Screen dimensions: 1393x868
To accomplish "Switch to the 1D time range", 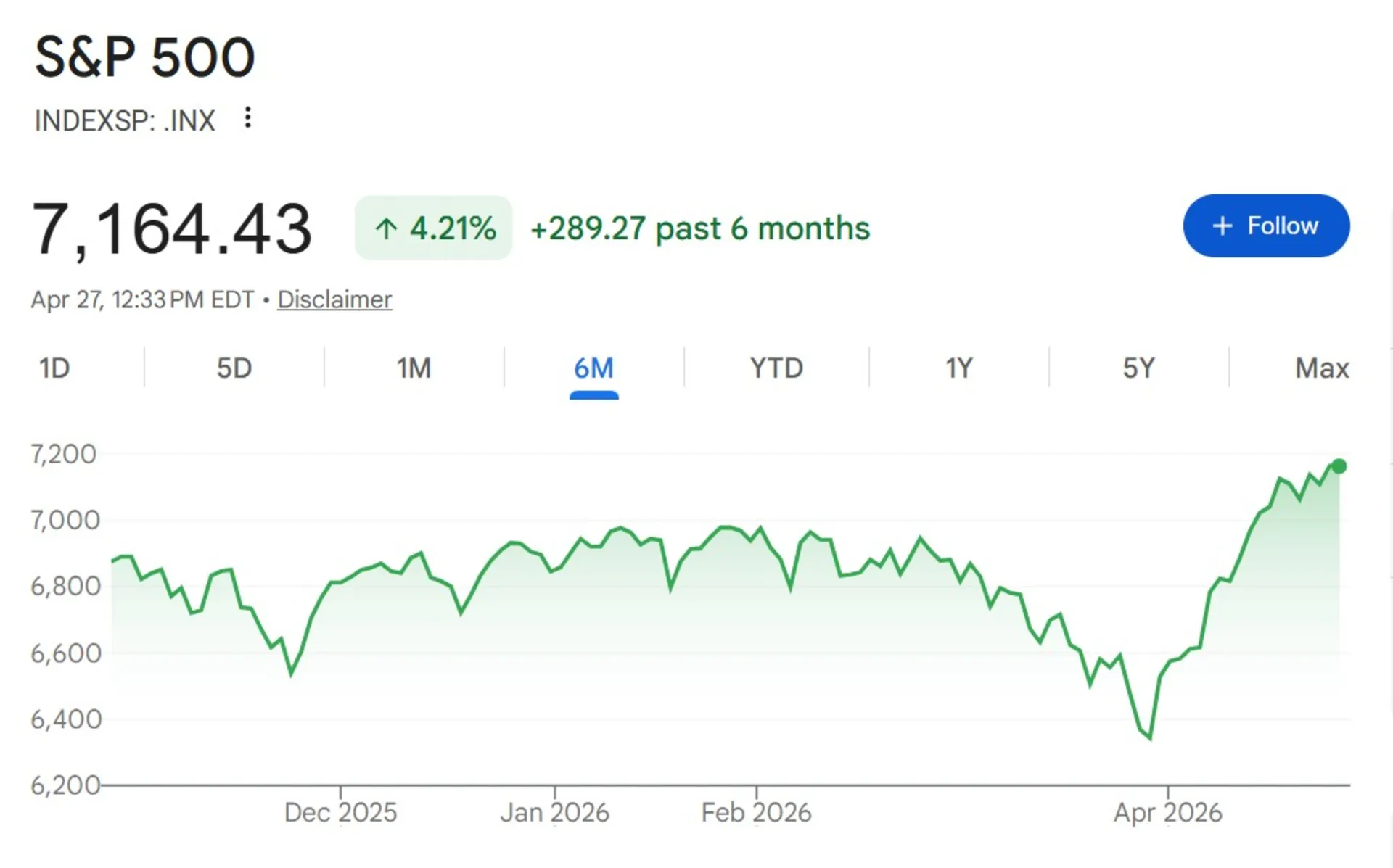I will (54, 368).
